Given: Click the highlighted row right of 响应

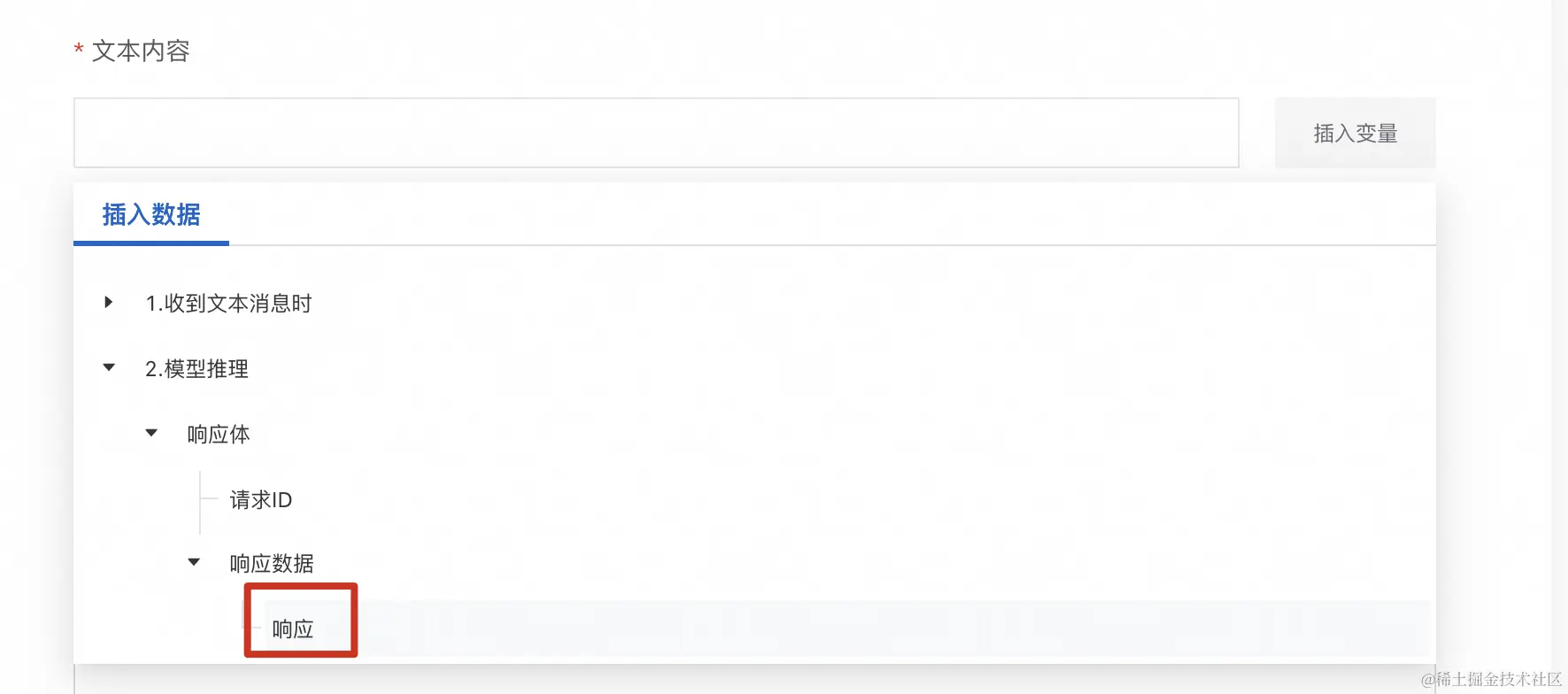Looking at the screenshot, I should (x=894, y=628).
